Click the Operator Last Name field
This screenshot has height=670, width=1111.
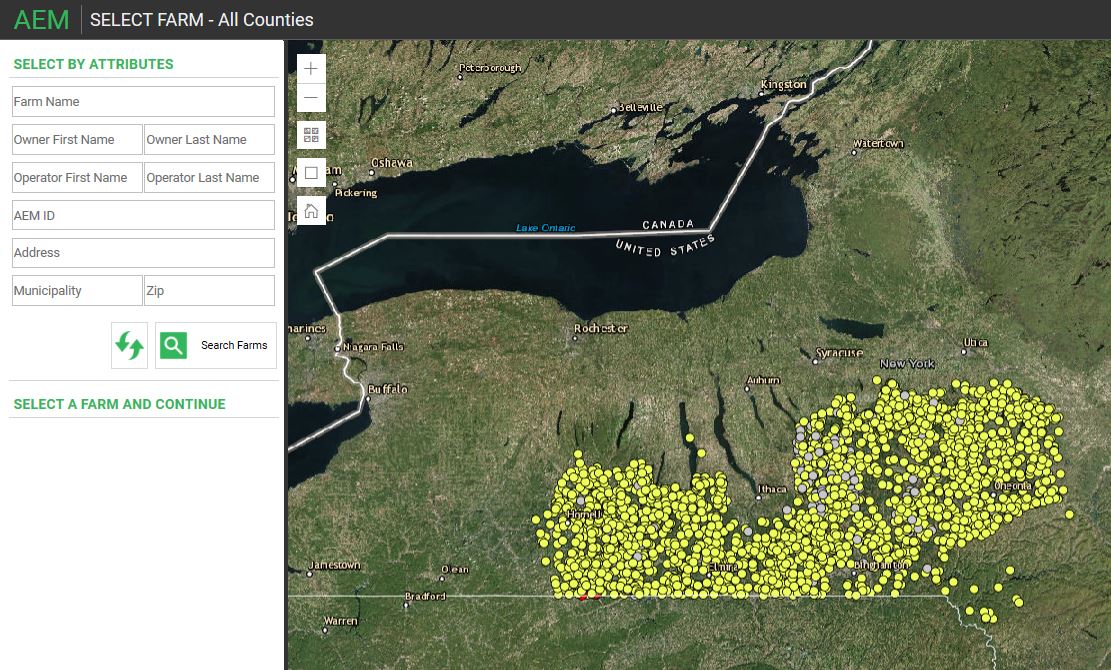208,177
